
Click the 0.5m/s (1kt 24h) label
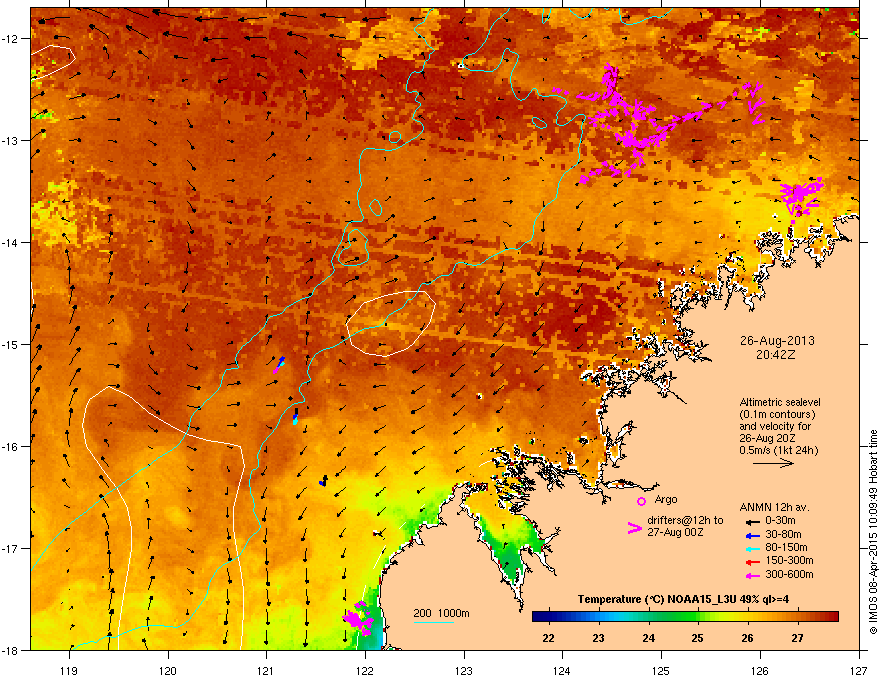pos(778,450)
